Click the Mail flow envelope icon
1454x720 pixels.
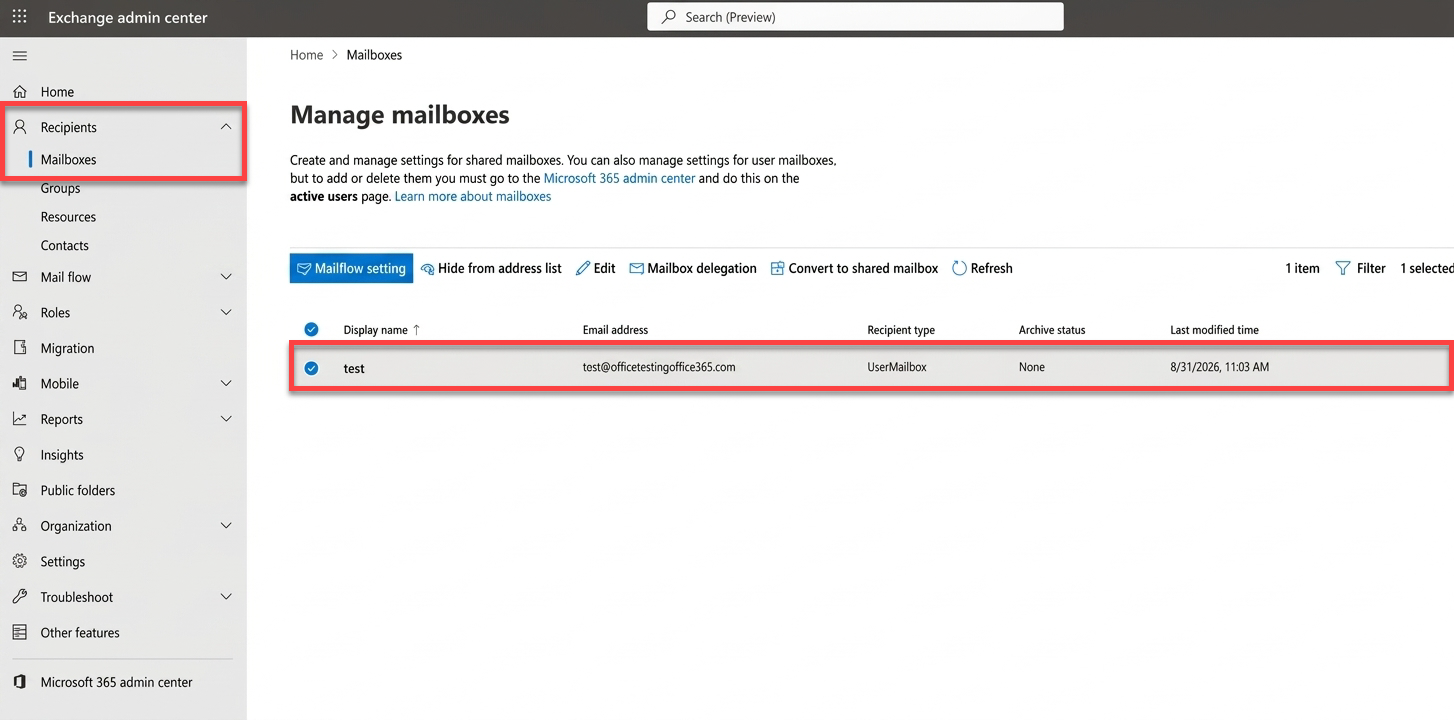(x=19, y=277)
